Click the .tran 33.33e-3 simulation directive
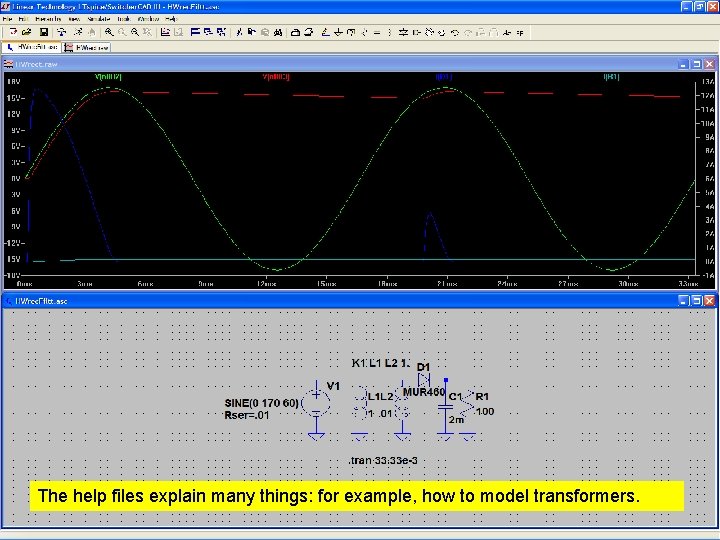 (383, 460)
